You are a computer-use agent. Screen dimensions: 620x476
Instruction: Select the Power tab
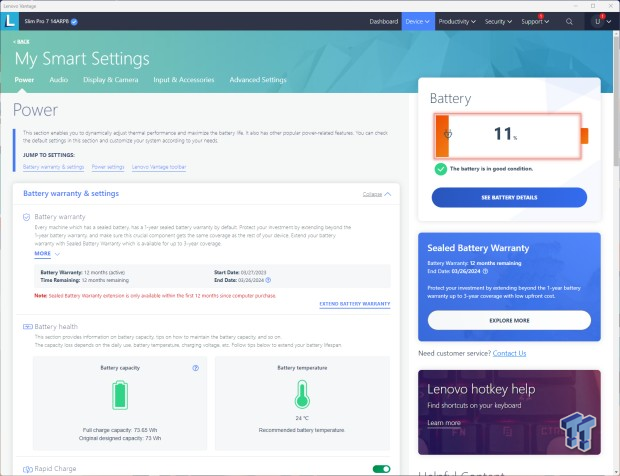pos(24,80)
